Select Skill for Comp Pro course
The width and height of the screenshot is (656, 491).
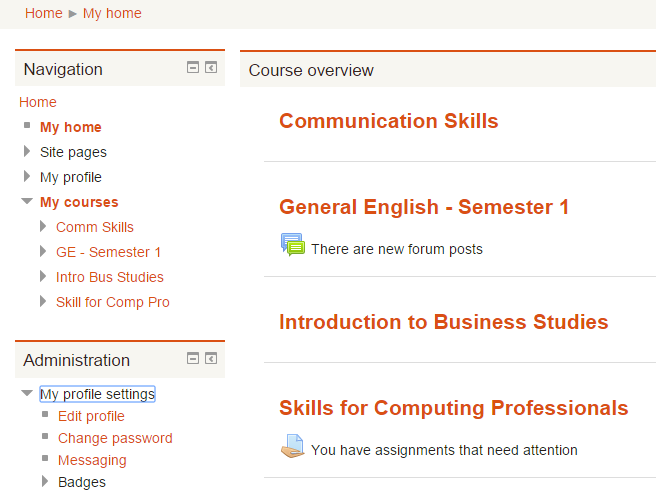112,302
